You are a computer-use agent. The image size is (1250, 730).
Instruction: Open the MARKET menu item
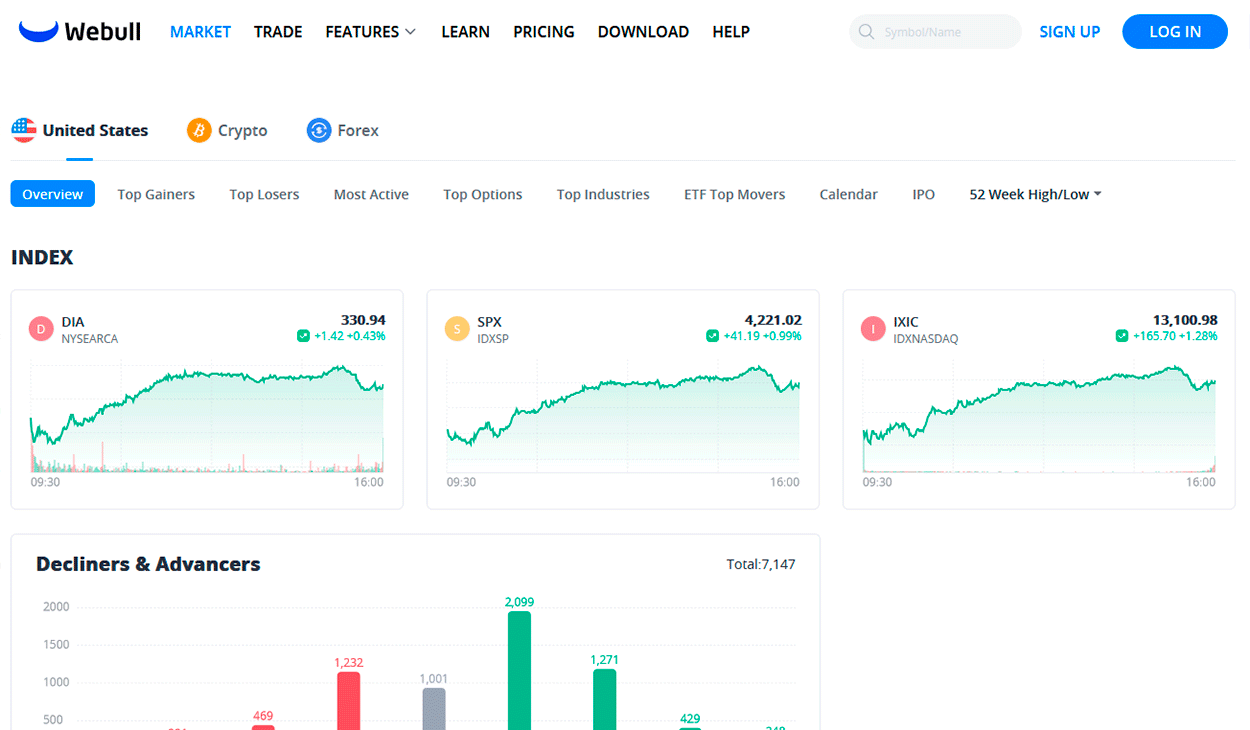[x=200, y=31]
